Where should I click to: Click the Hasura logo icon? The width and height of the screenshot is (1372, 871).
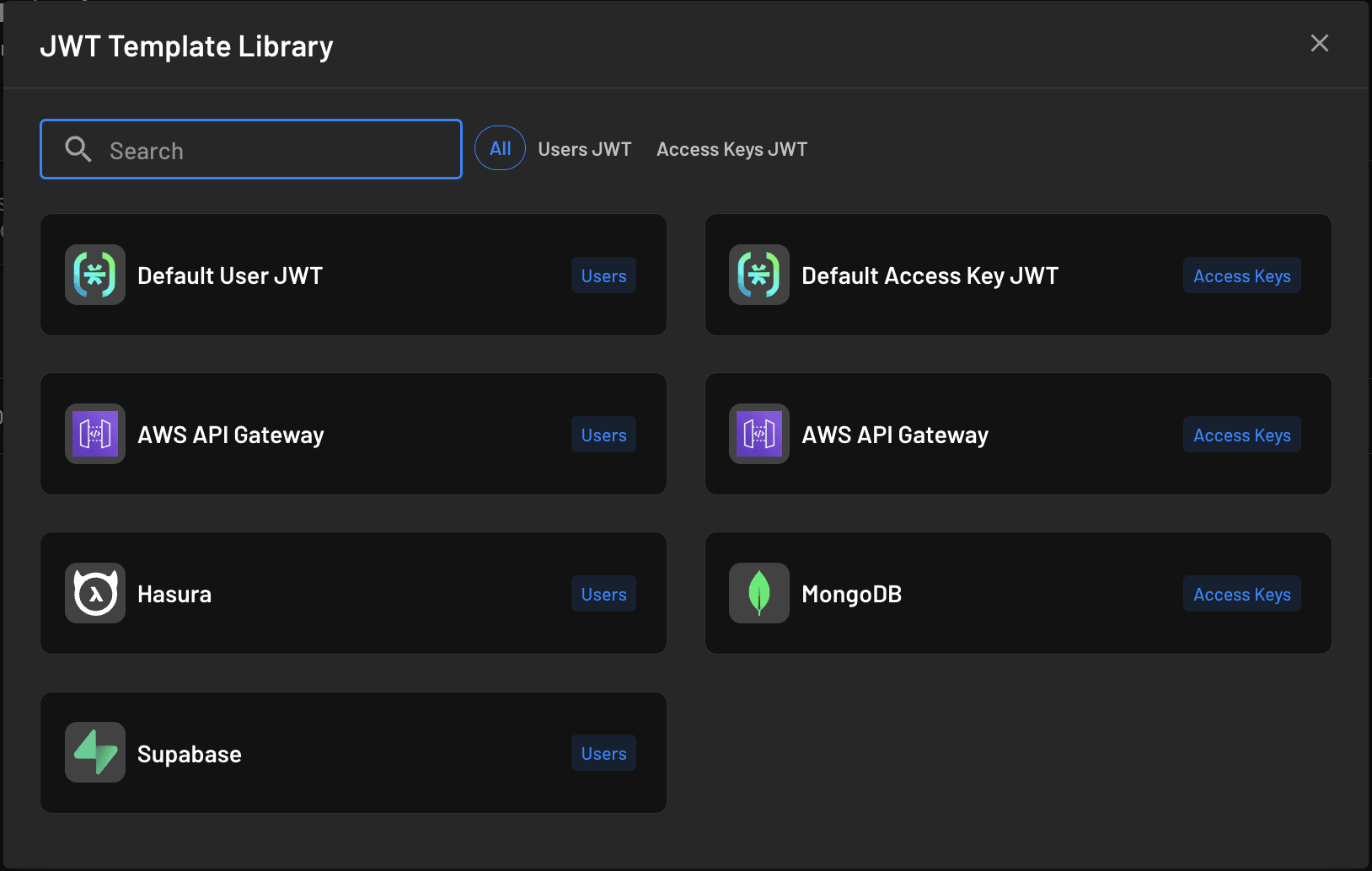94,592
